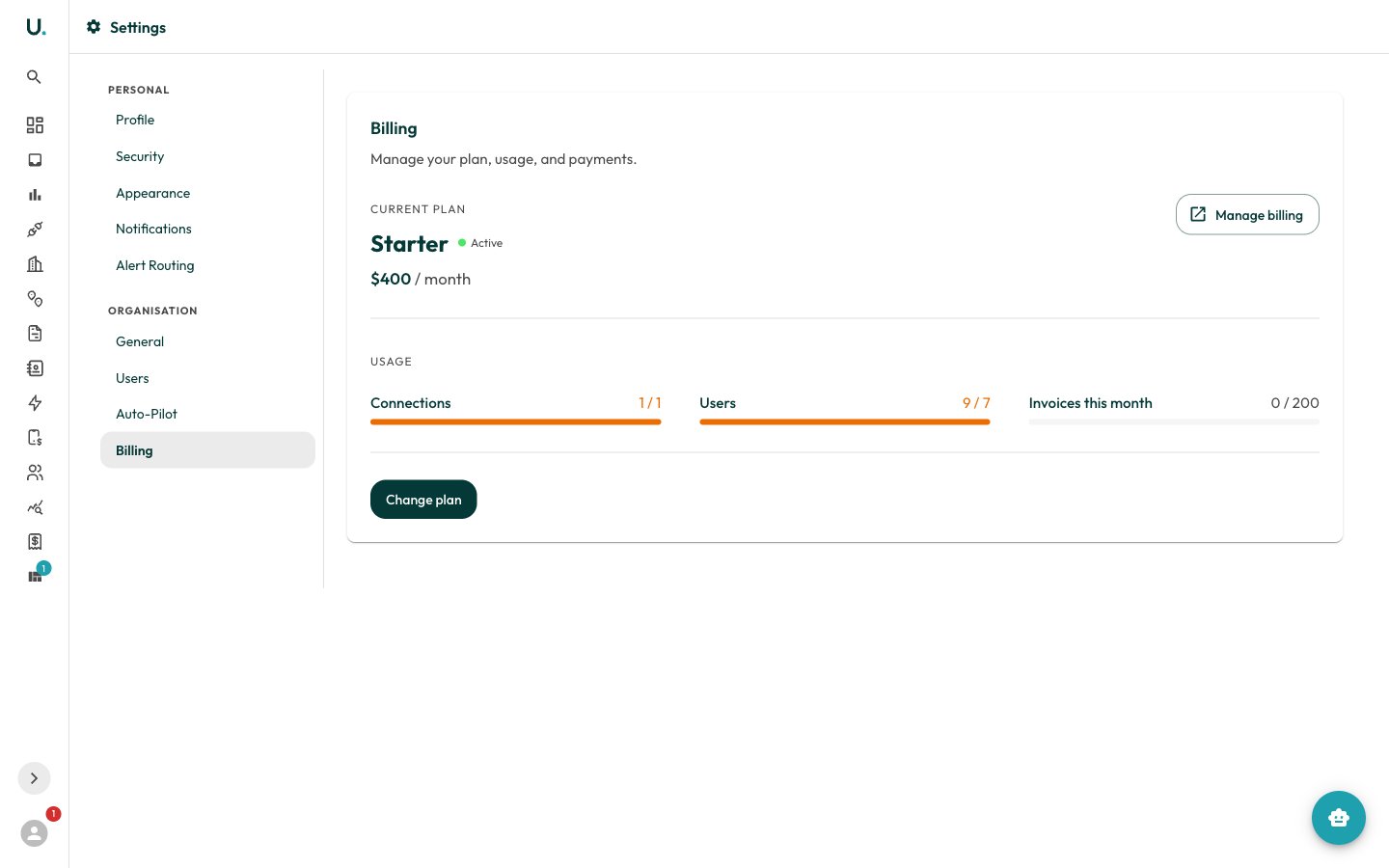Open the contacts book icon
Image resolution: width=1389 pixels, height=868 pixels.
(x=35, y=368)
